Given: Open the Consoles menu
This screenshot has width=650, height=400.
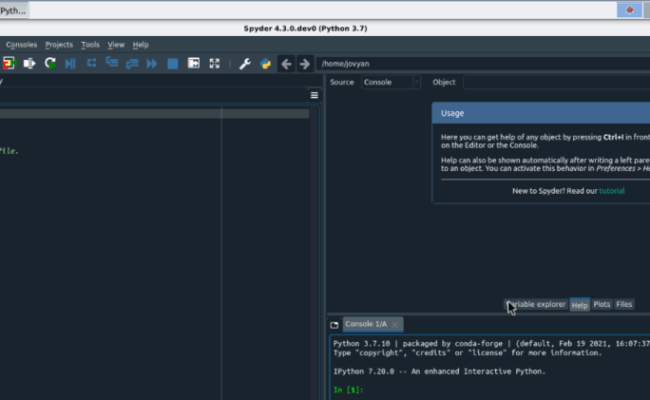Looking at the screenshot, I should point(22,44).
